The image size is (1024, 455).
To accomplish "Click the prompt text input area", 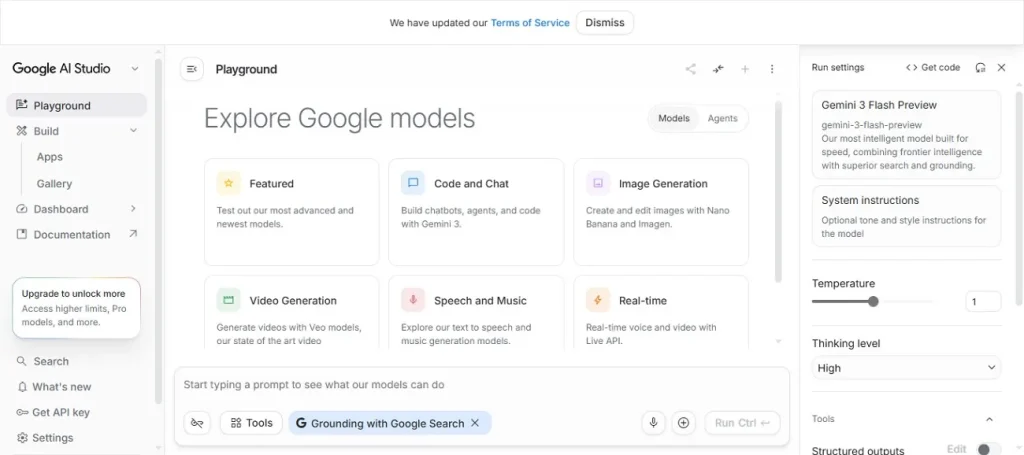I will tap(481, 384).
